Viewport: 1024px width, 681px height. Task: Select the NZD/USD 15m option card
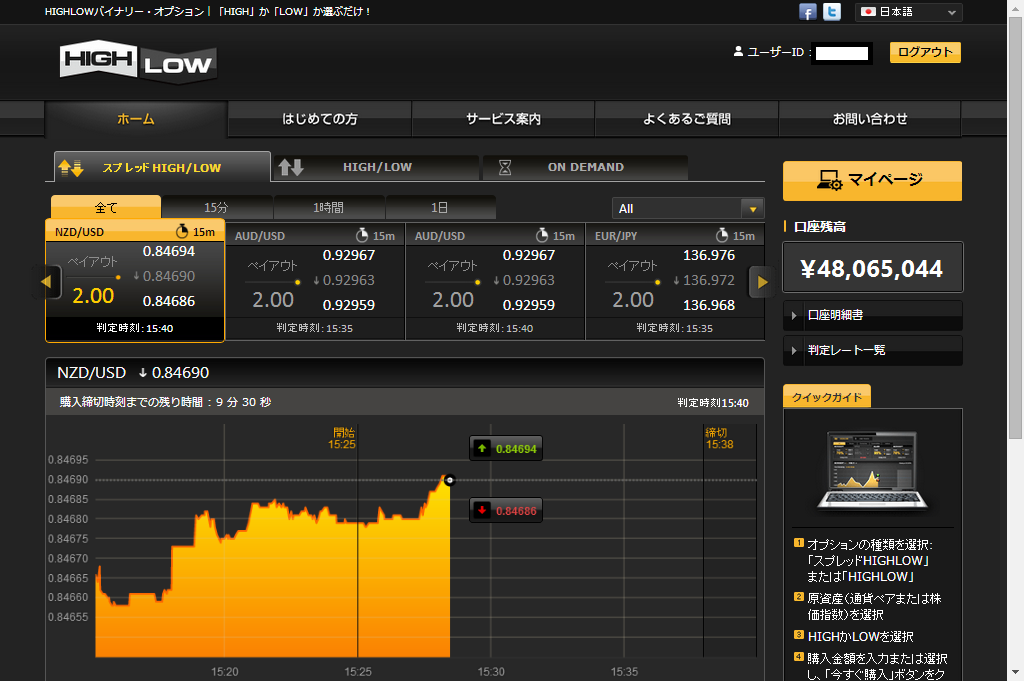click(x=135, y=280)
